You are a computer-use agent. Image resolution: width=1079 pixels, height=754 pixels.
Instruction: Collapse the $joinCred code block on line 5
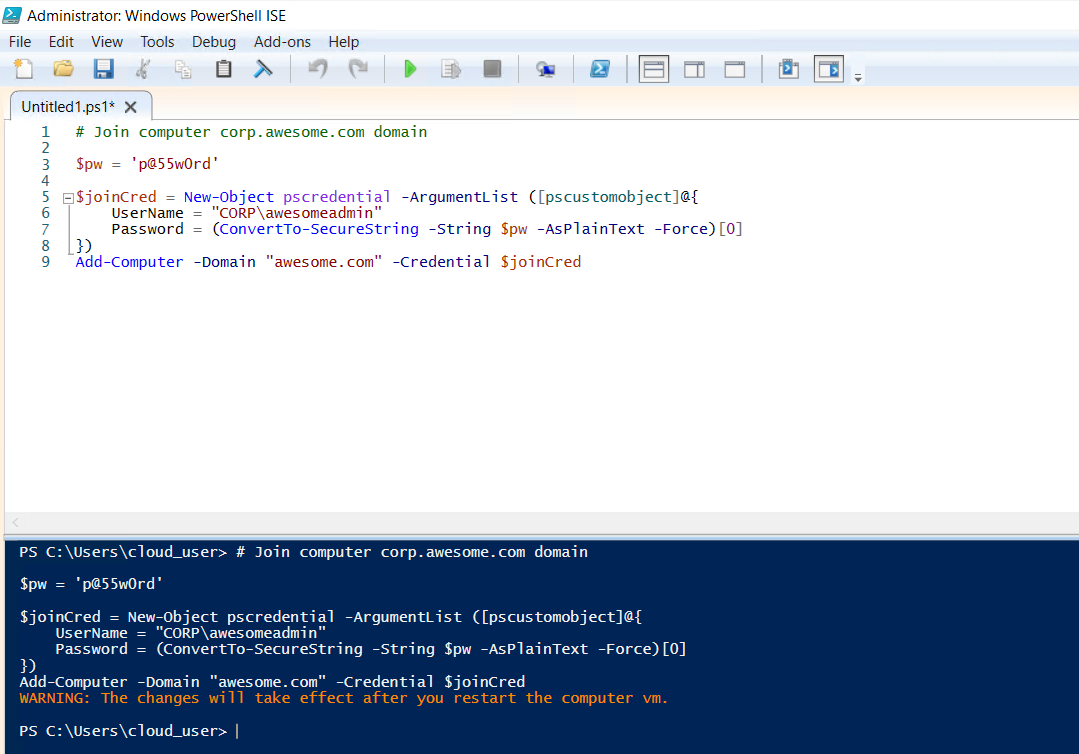68,198
